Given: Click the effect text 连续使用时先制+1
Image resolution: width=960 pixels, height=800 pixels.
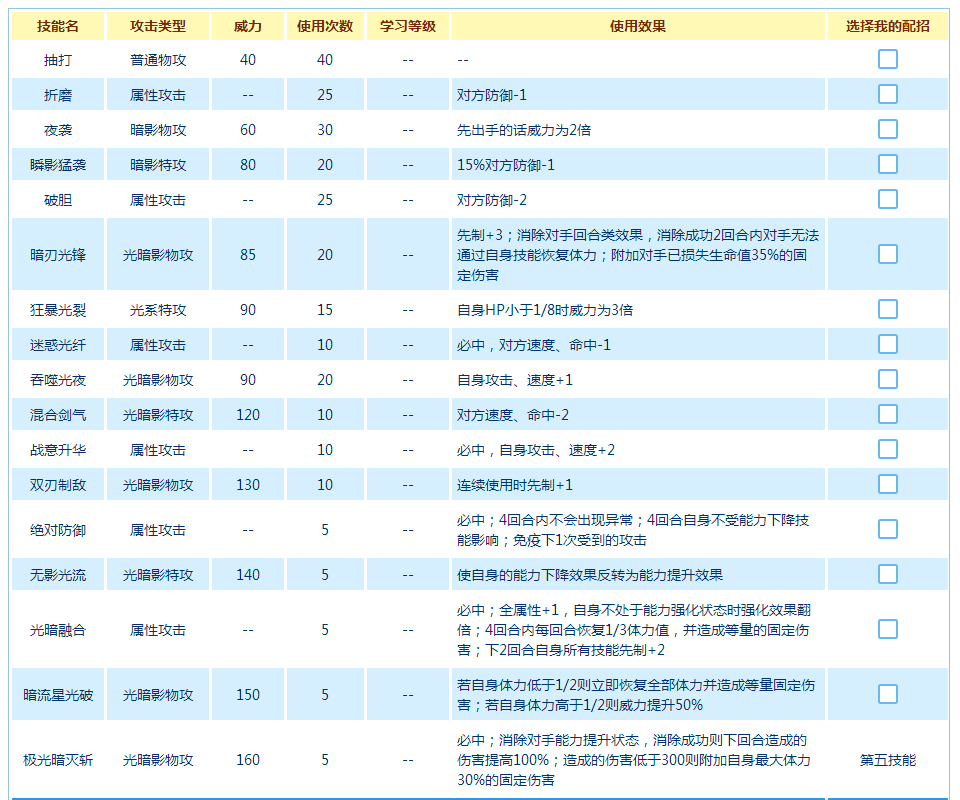Looking at the screenshot, I should 514,485.
